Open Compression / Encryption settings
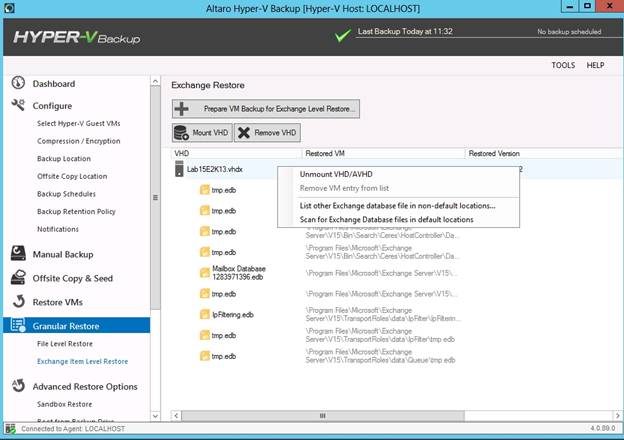The height and width of the screenshot is (440, 624). pos(78,141)
